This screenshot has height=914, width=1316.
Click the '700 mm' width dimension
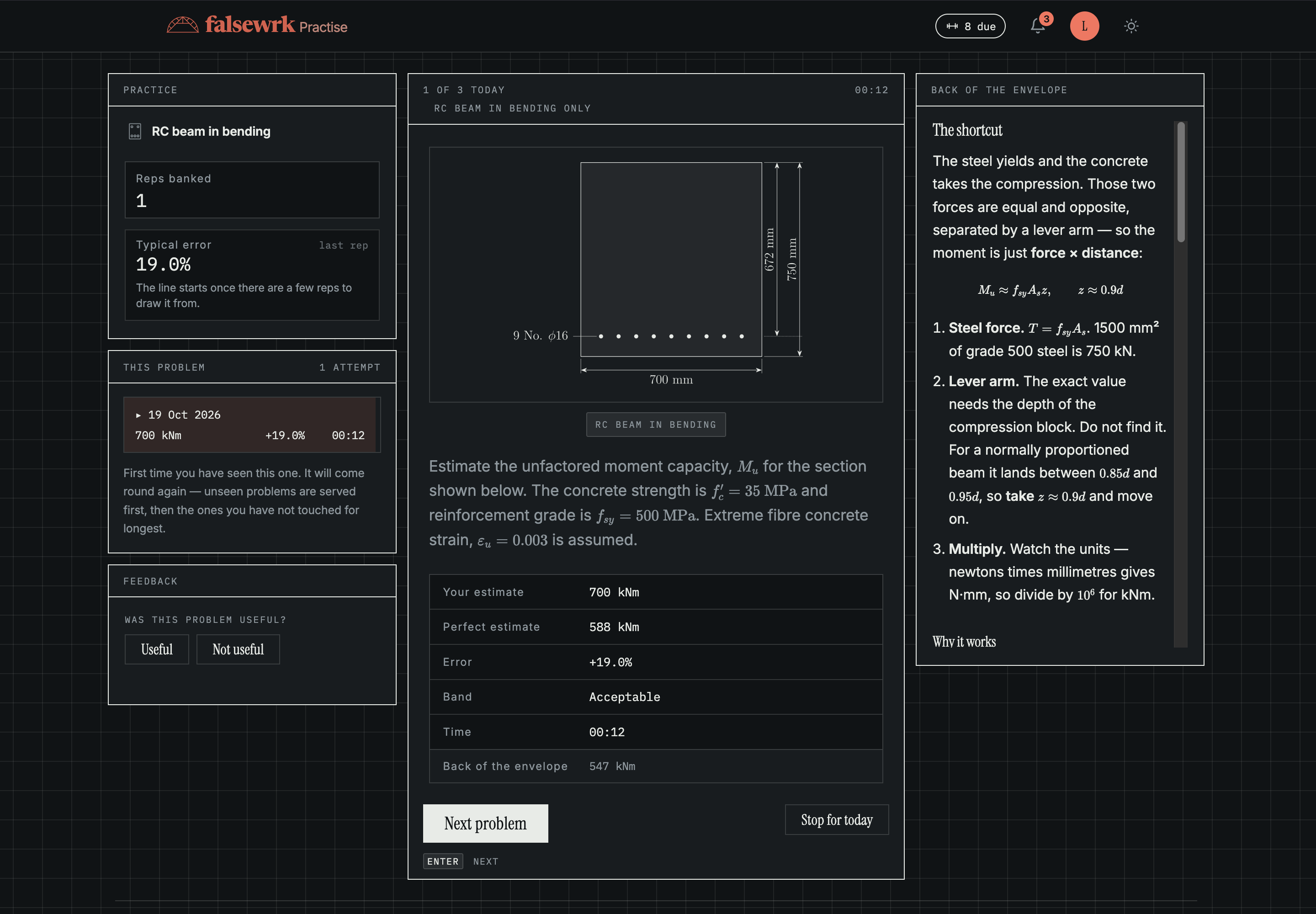(x=671, y=380)
